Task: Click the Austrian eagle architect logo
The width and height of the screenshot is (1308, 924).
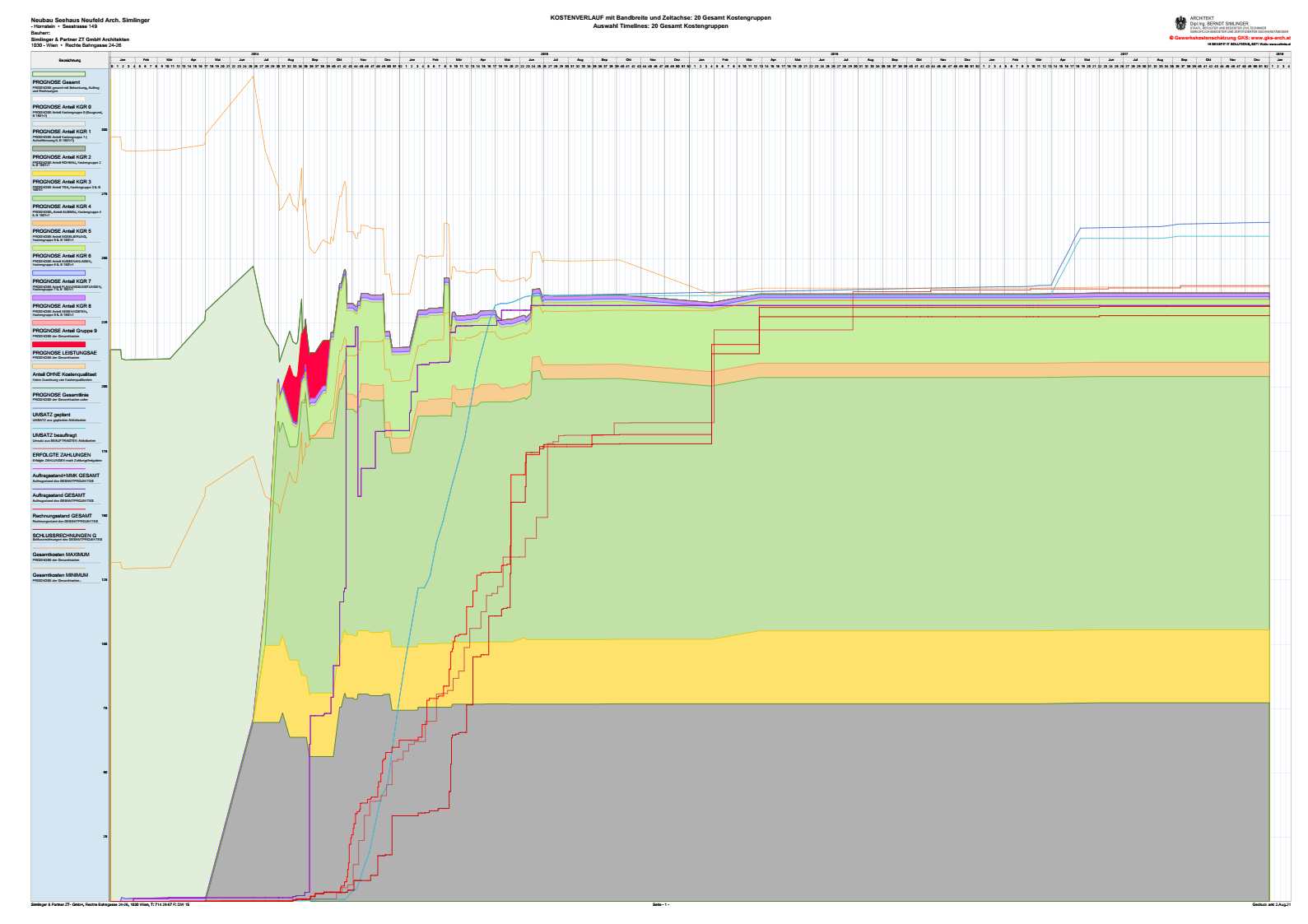Action: pos(1181,24)
